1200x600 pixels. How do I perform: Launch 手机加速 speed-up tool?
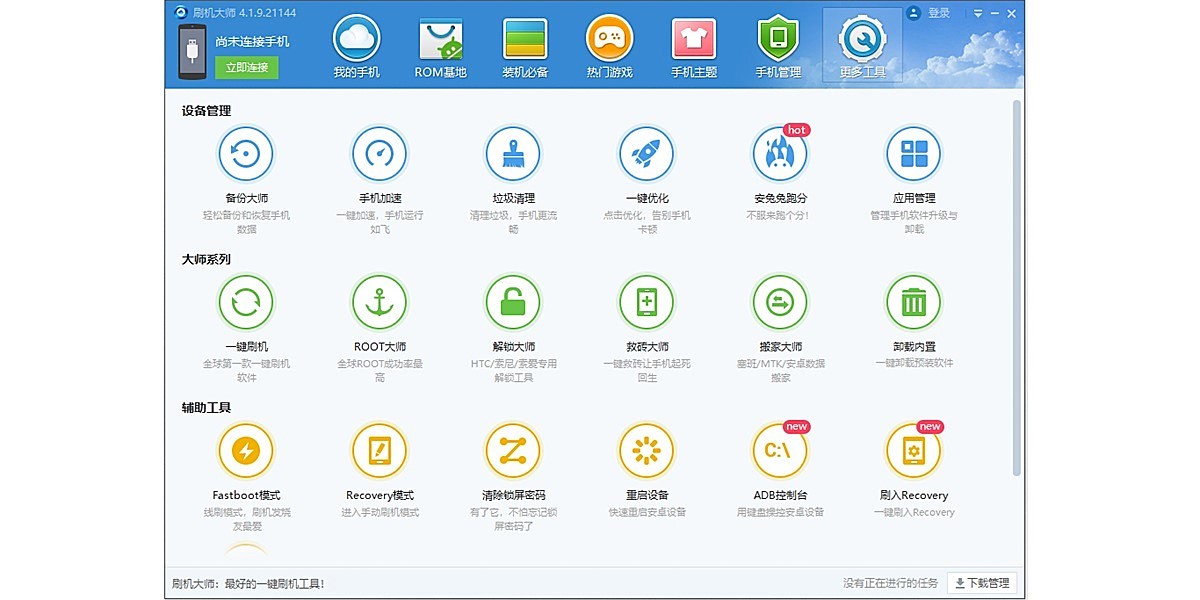(379, 154)
